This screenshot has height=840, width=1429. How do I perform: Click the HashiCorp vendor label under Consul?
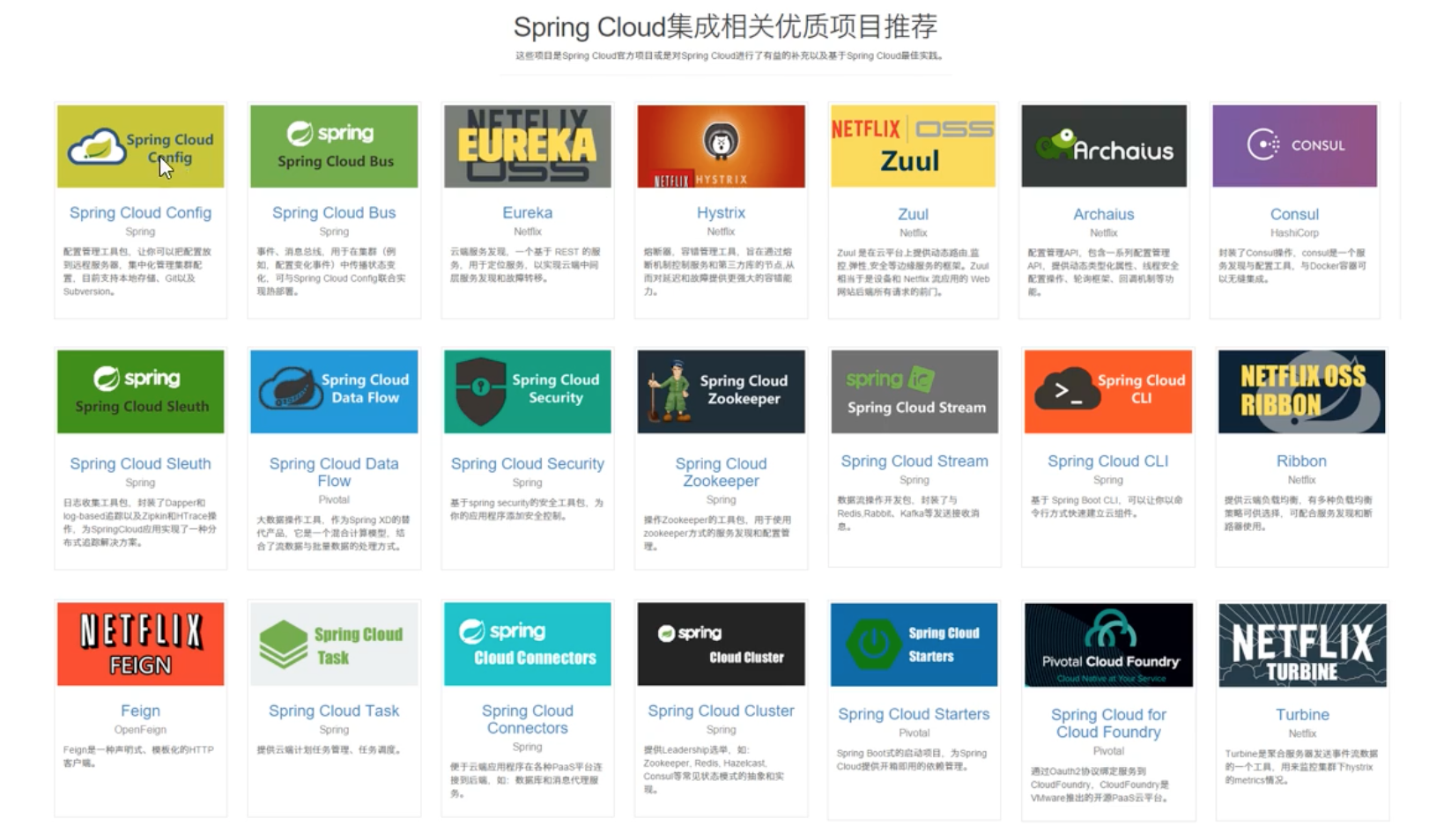(1294, 232)
